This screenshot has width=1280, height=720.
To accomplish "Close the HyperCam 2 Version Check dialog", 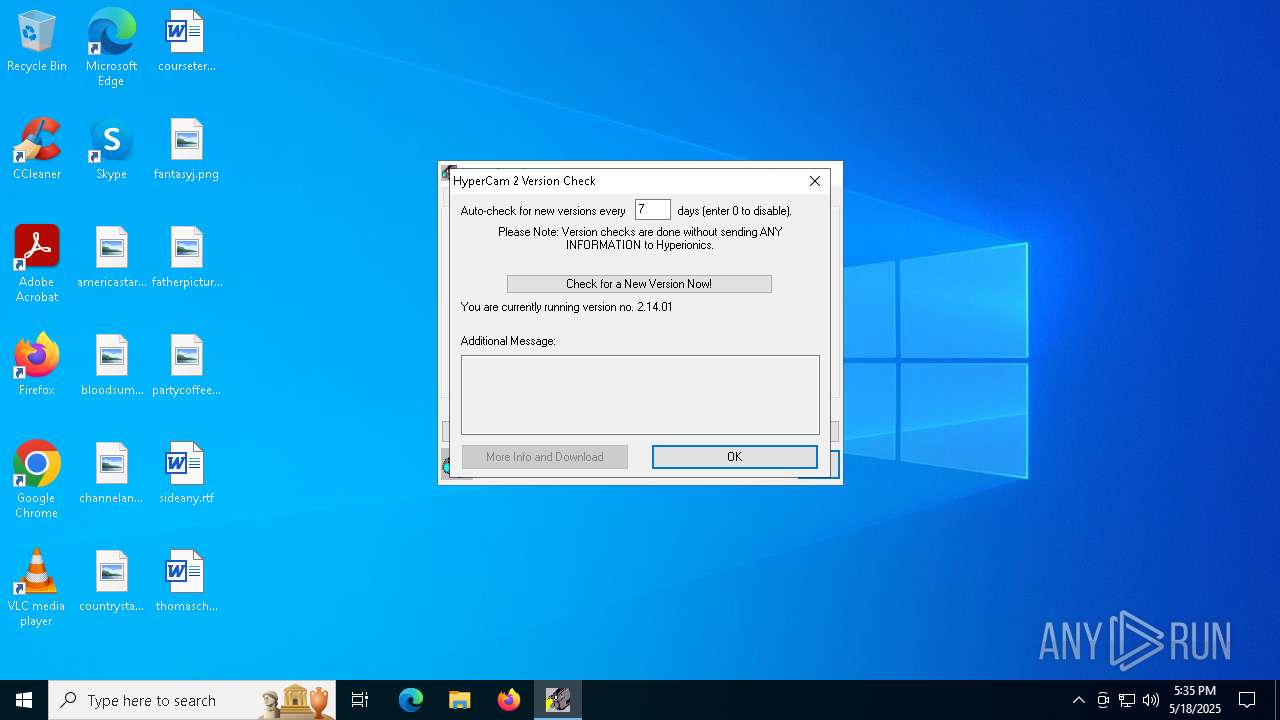I will 815,181.
